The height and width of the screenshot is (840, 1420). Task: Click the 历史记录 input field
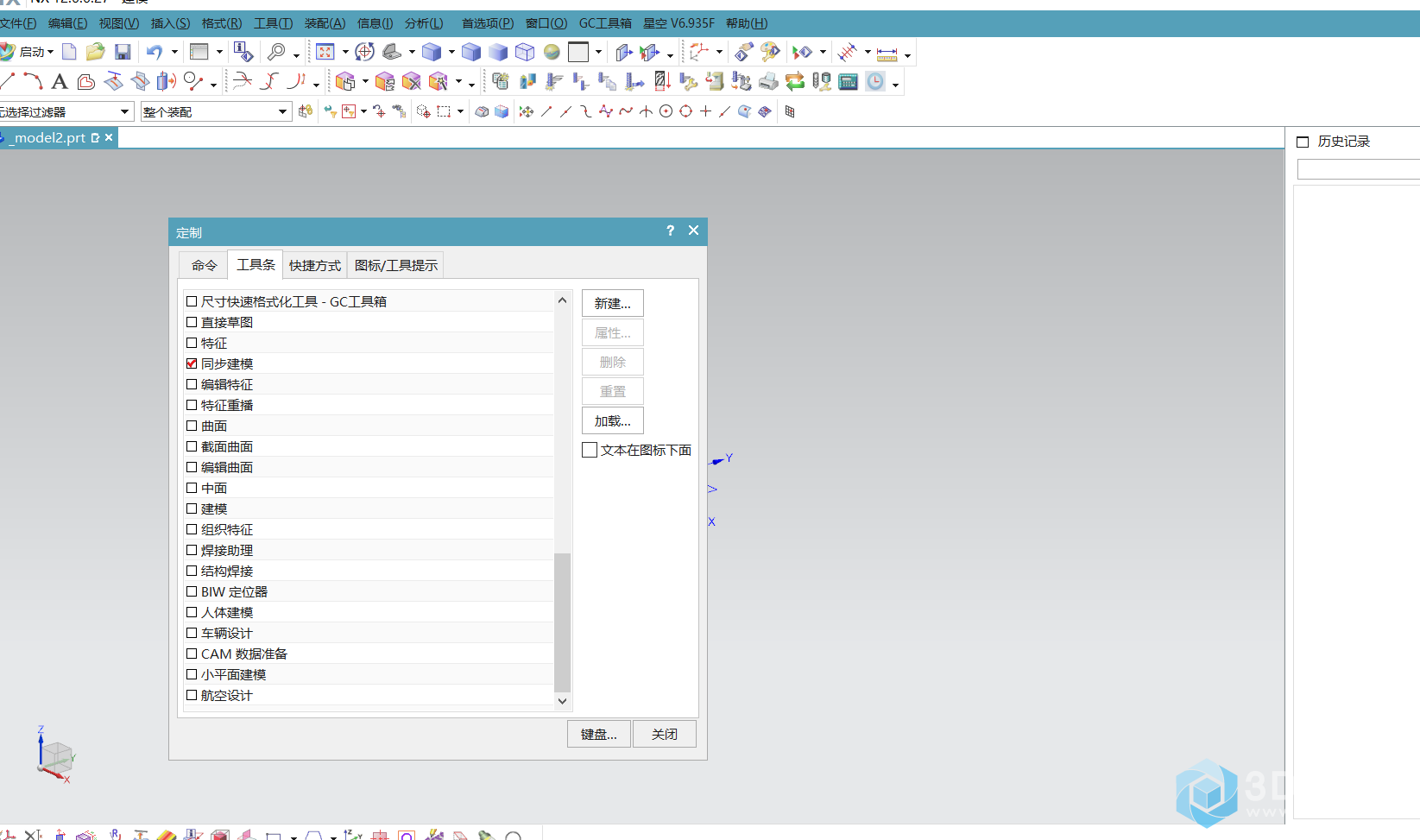pos(1359,169)
